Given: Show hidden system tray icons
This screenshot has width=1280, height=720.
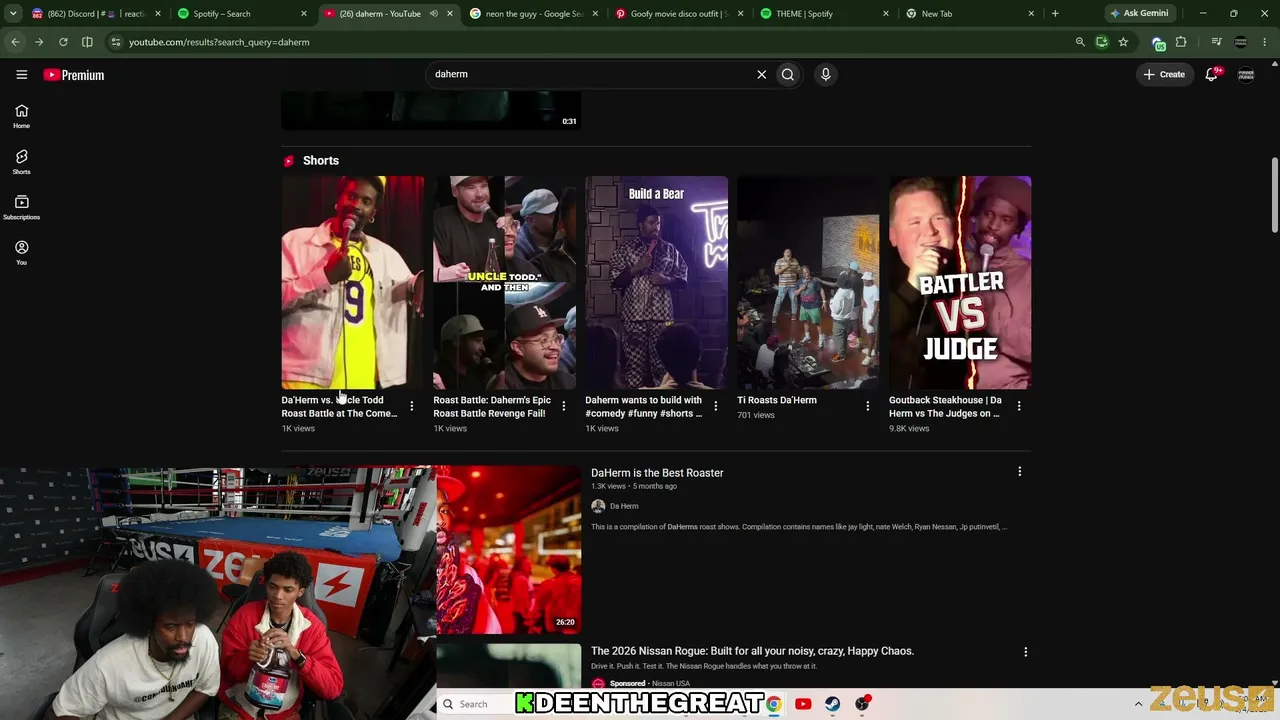Looking at the screenshot, I should click(1138, 704).
